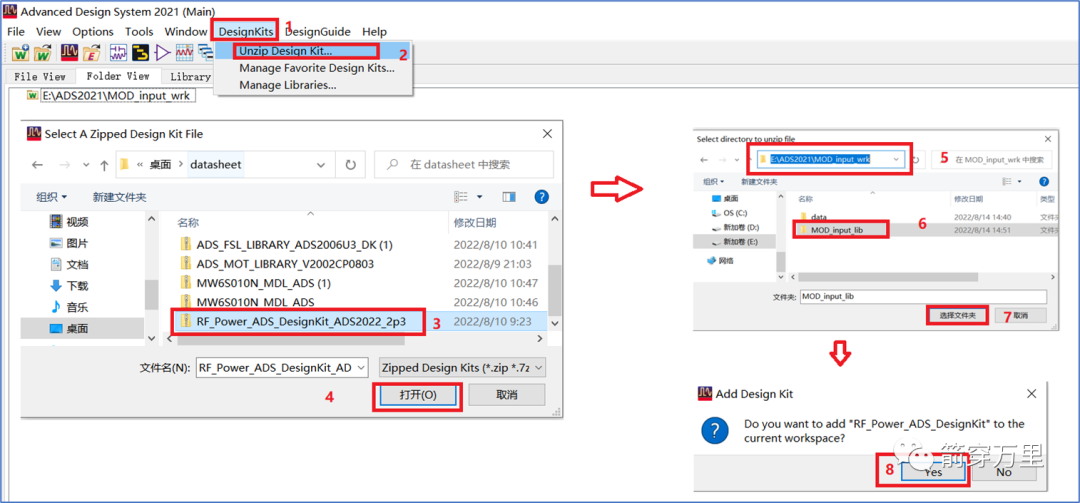The height and width of the screenshot is (503, 1080).
Task: Go up one folder in zipped file dialog
Action: [x=104, y=165]
